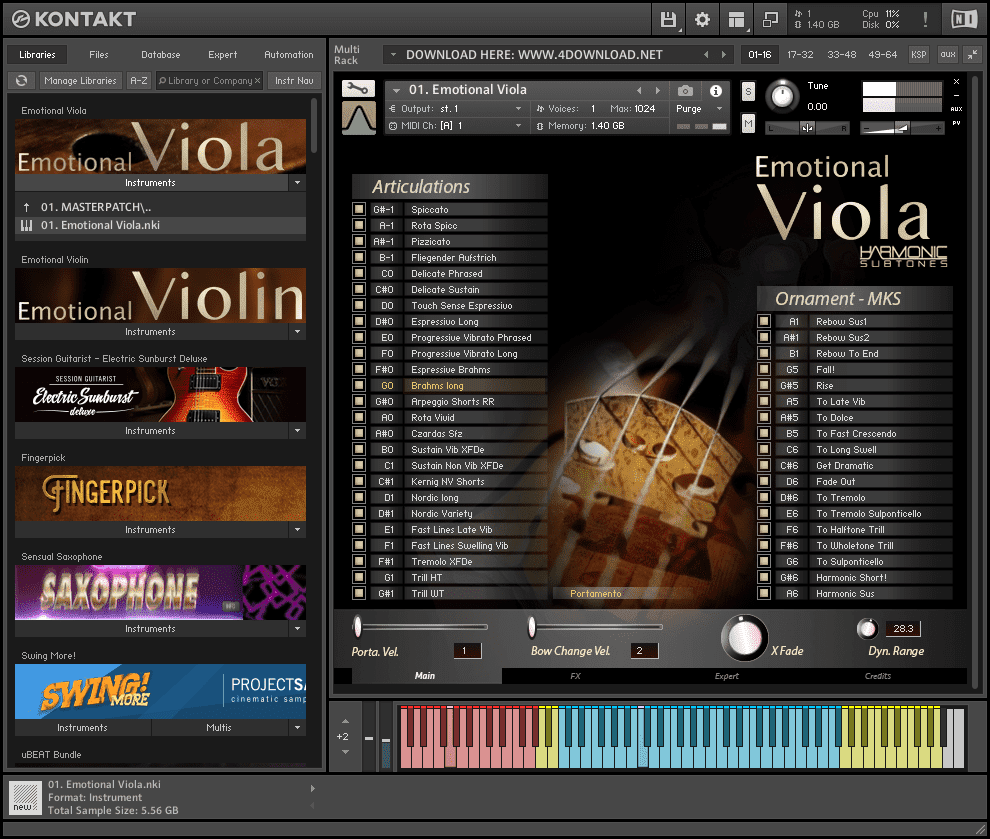Viewport: 990px width, 839px height.
Task: Click the refresh libraries icon
Action: click(21, 81)
